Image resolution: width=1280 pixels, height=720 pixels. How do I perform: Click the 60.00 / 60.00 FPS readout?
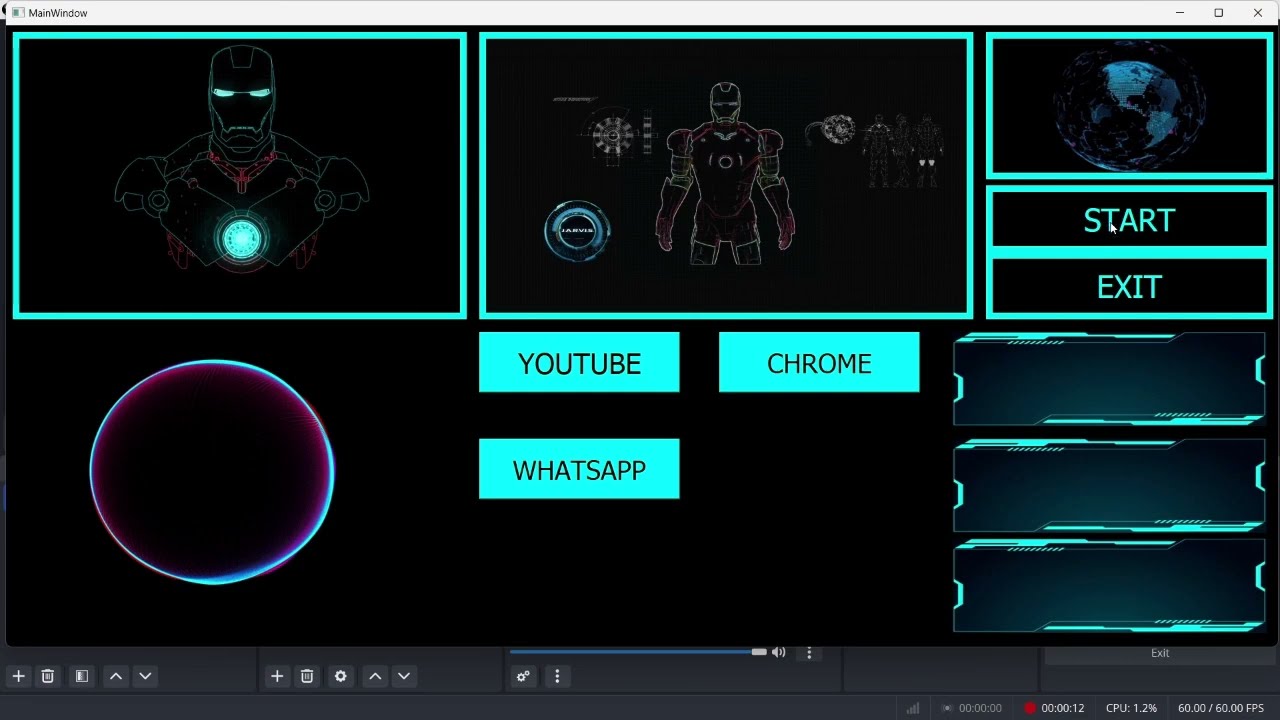[1221, 708]
